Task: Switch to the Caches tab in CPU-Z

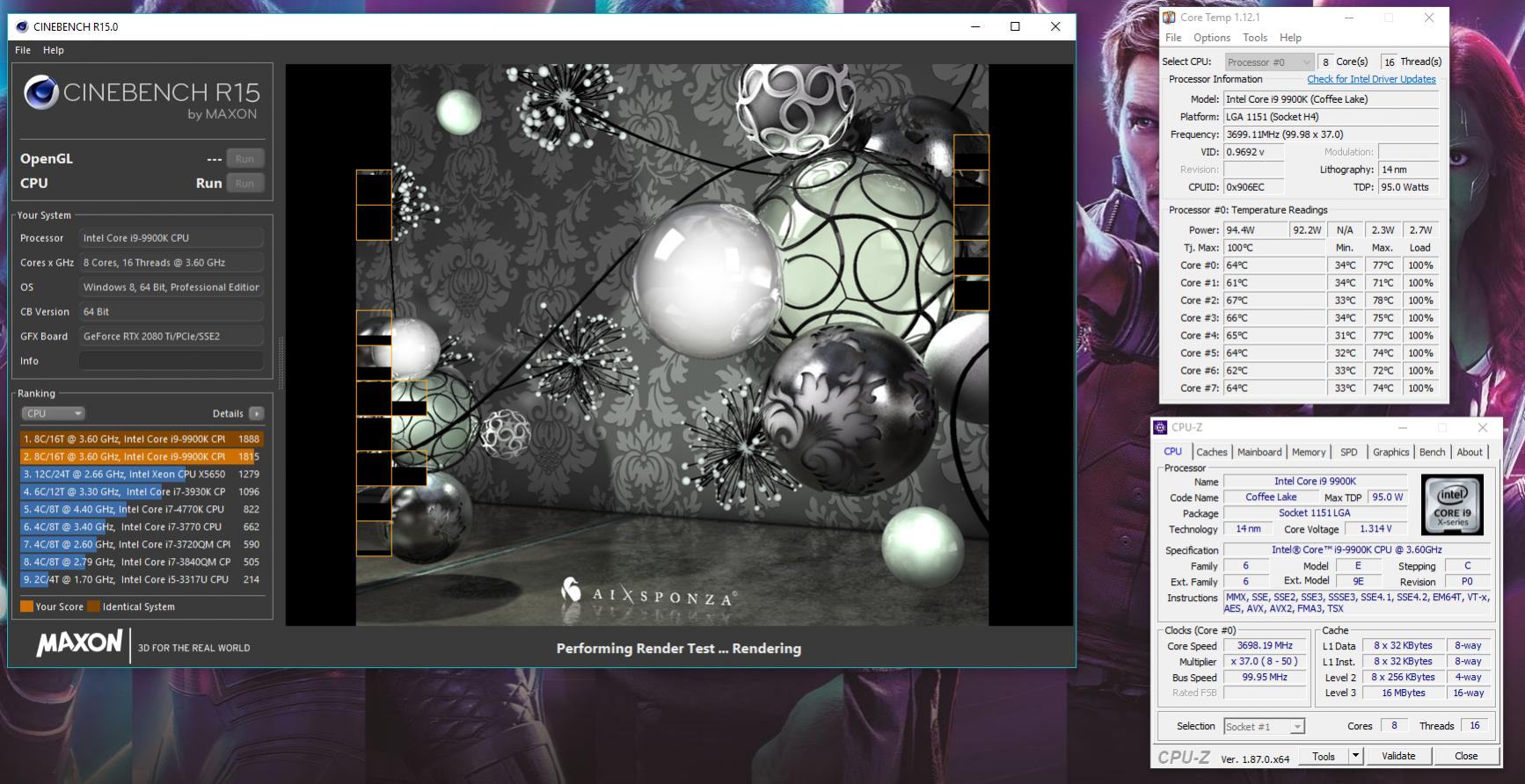Action: point(1212,452)
